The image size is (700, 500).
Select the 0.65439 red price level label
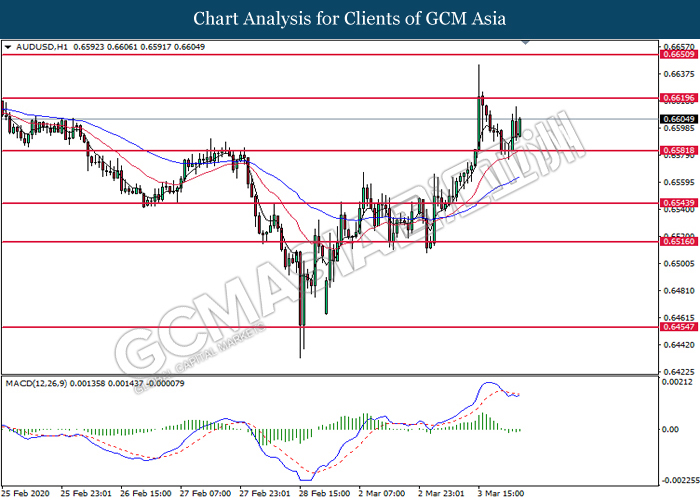coord(679,203)
